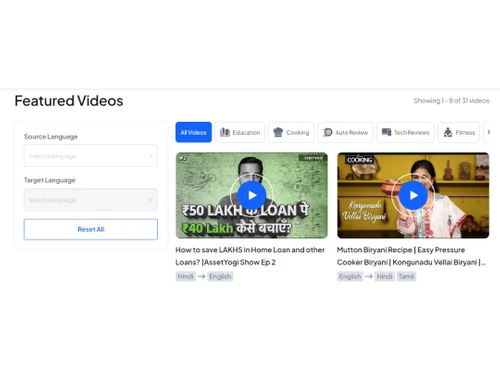Click the Fitness meditation figure icon
The height and width of the screenshot is (375, 500).
click(x=448, y=132)
